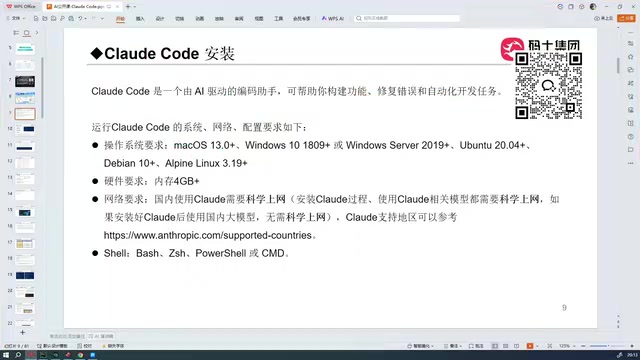
Task: Close the Claude Code document tab
Action: click(x=118, y=7)
